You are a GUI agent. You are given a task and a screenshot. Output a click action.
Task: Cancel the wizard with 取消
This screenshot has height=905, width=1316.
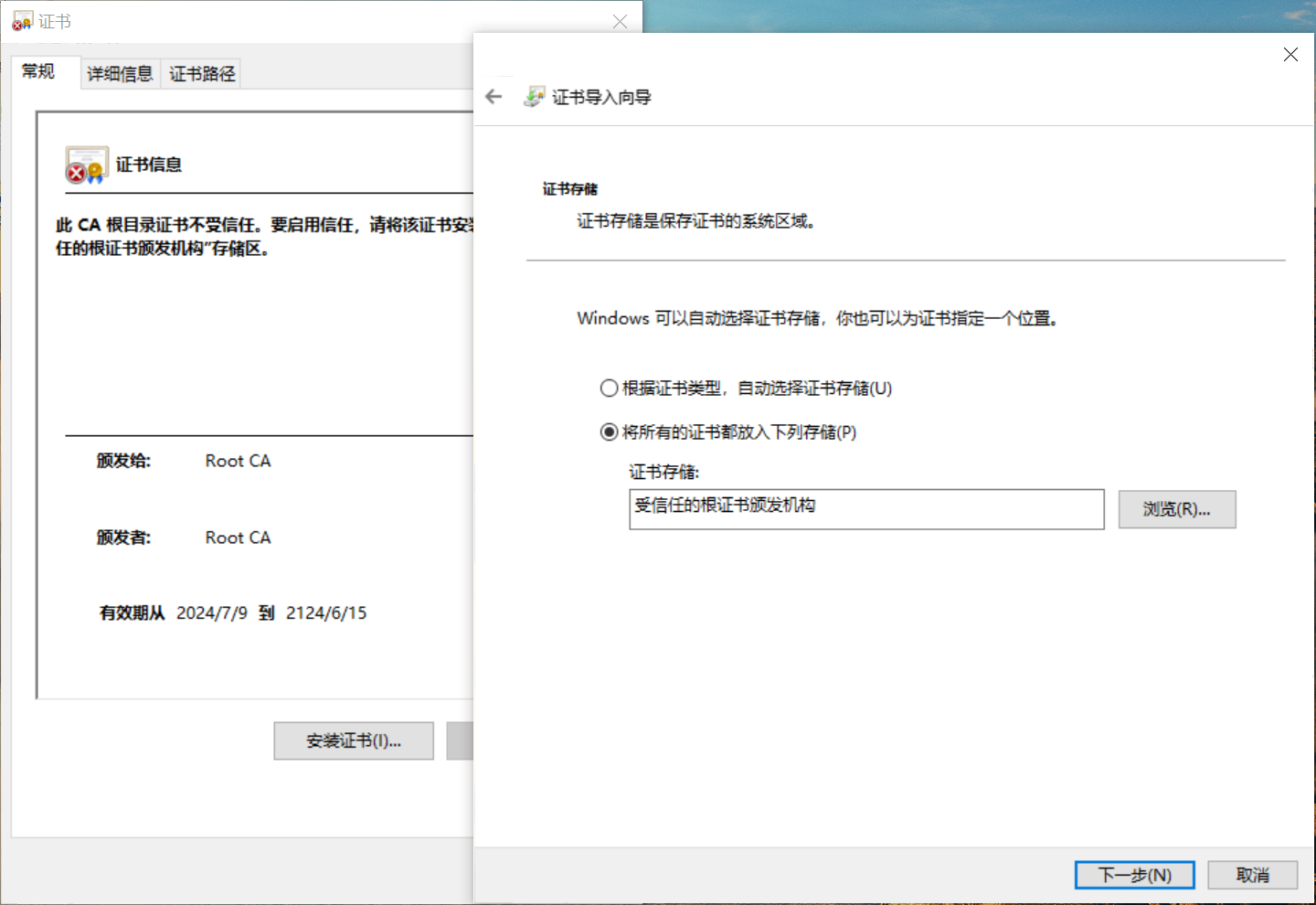pyautogui.click(x=1252, y=875)
